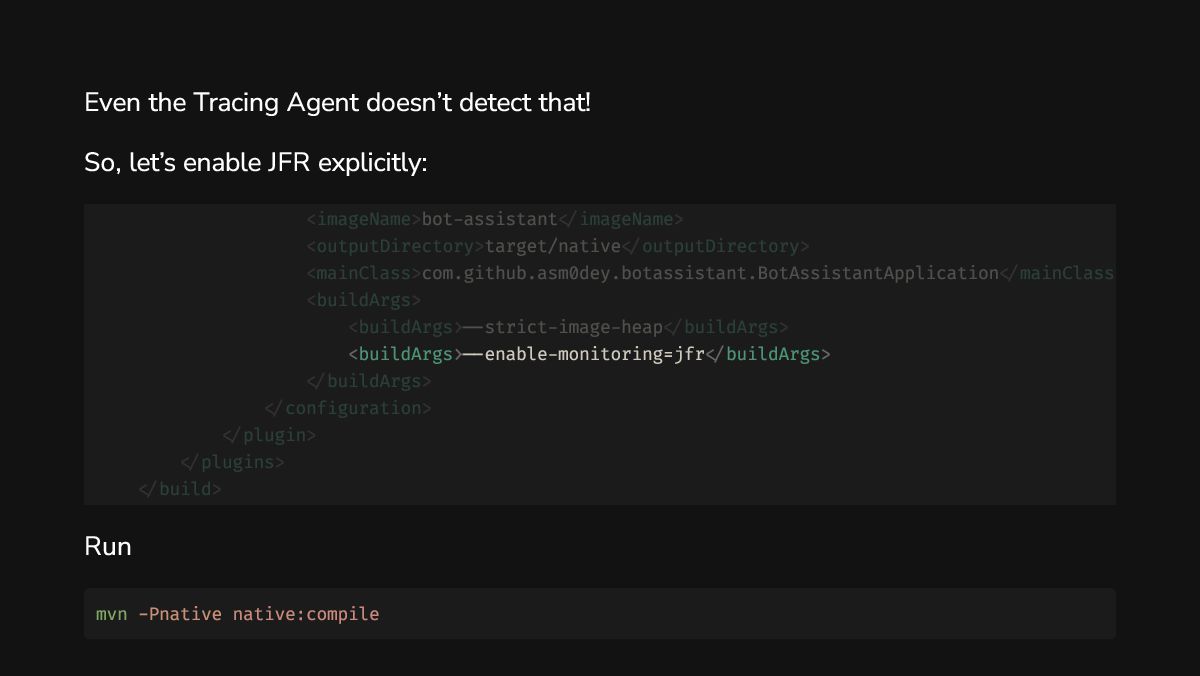The image size is (1200, 676).
Task: Click the 'mvn' command word
Action: click(111, 614)
